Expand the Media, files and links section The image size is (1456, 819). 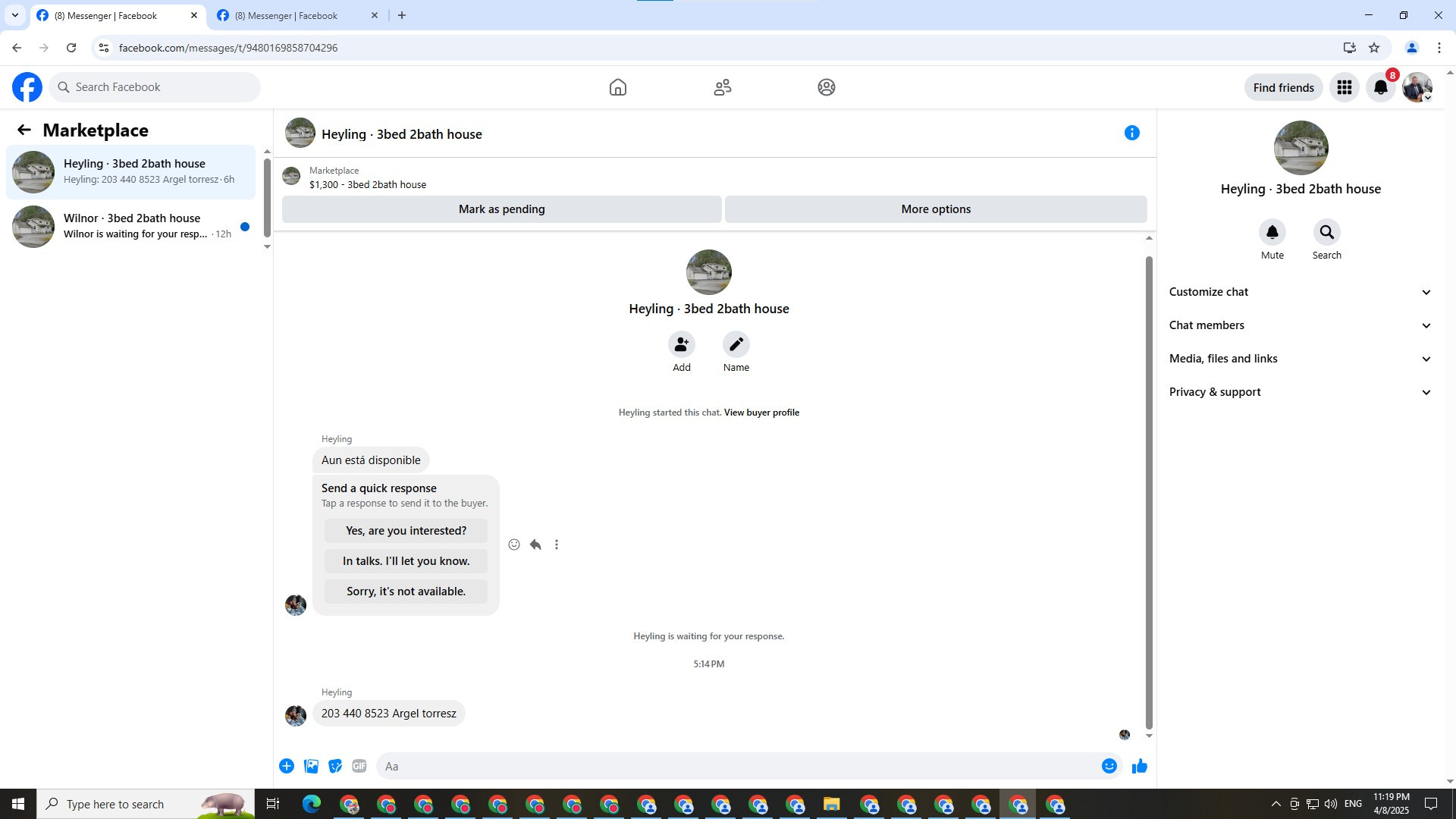(1300, 359)
